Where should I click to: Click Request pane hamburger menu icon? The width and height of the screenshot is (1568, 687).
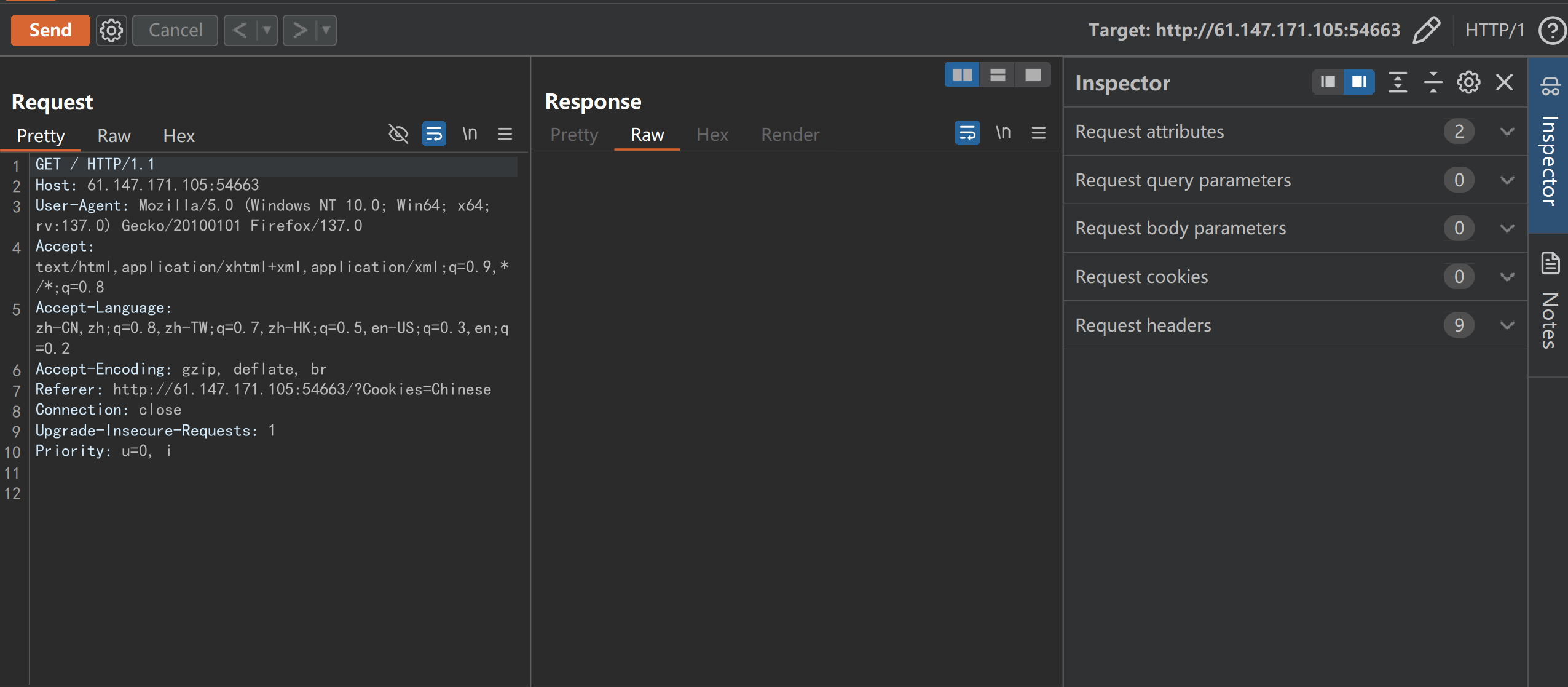(x=505, y=134)
